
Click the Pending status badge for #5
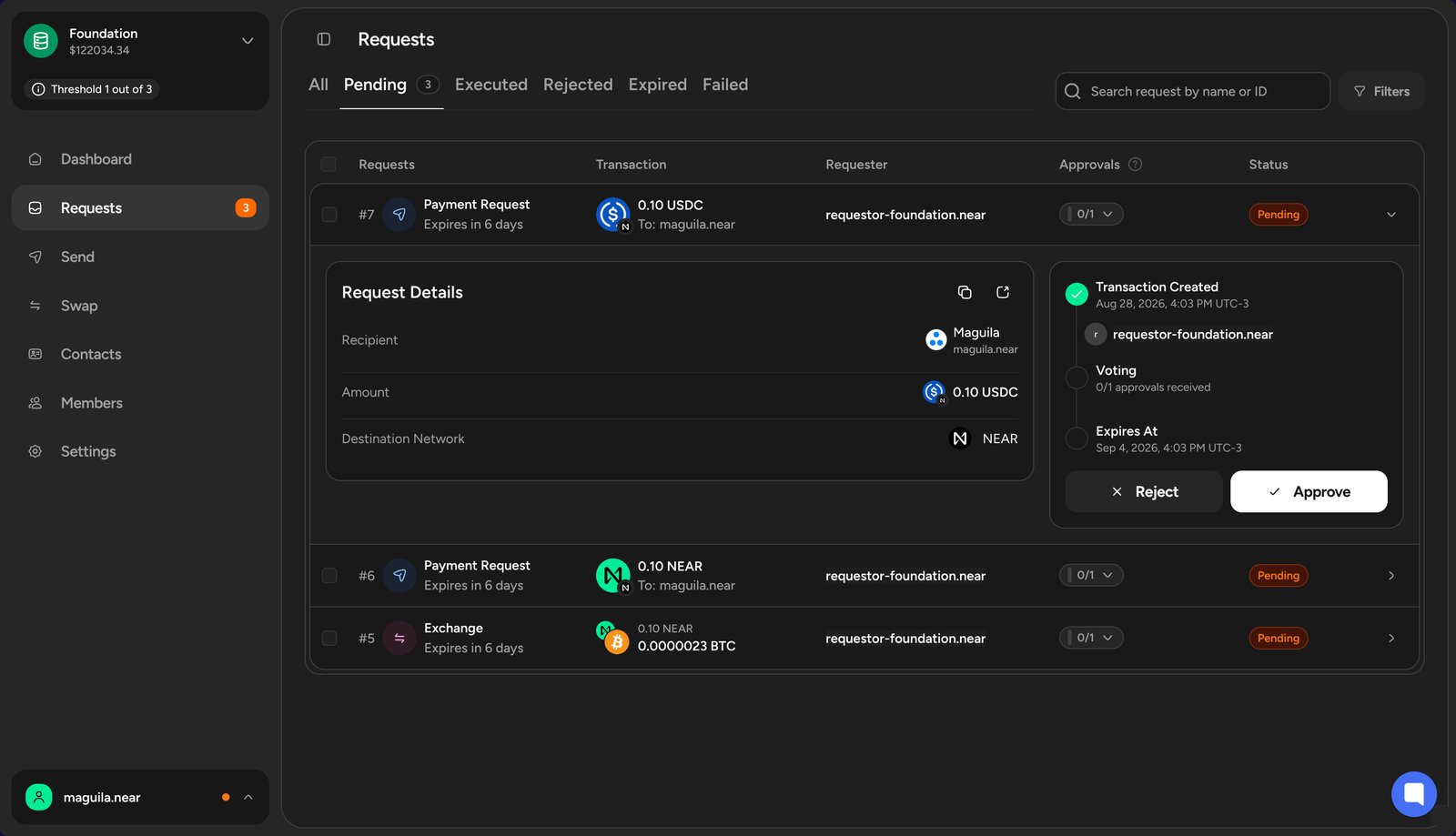pyautogui.click(x=1278, y=639)
